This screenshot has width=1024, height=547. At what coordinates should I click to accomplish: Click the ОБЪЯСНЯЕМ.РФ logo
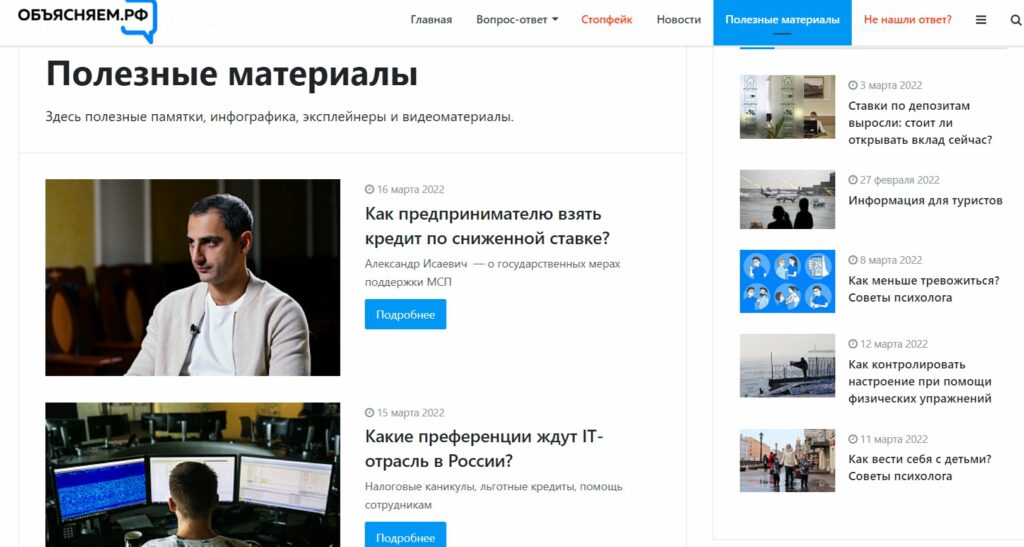click(x=88, y=20)
